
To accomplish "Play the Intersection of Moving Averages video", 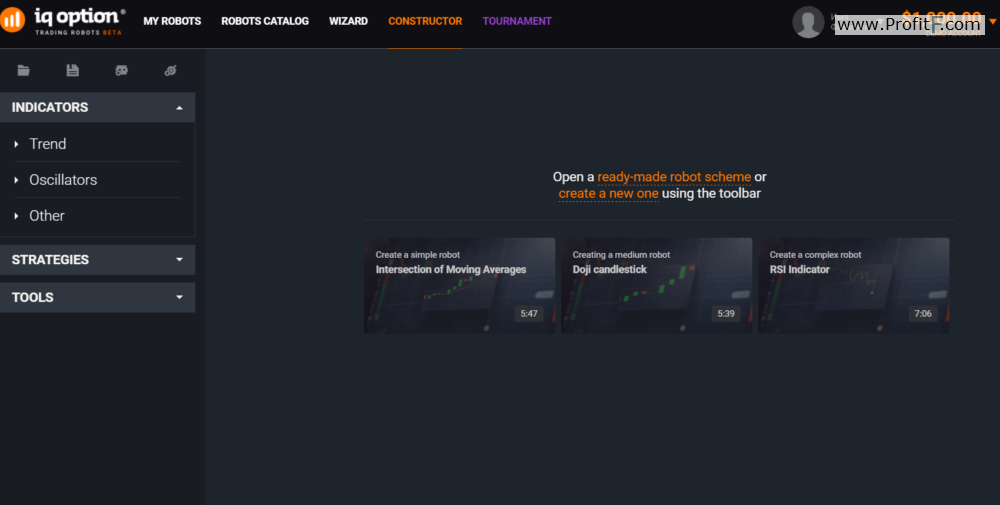I will tap(459, 286).
